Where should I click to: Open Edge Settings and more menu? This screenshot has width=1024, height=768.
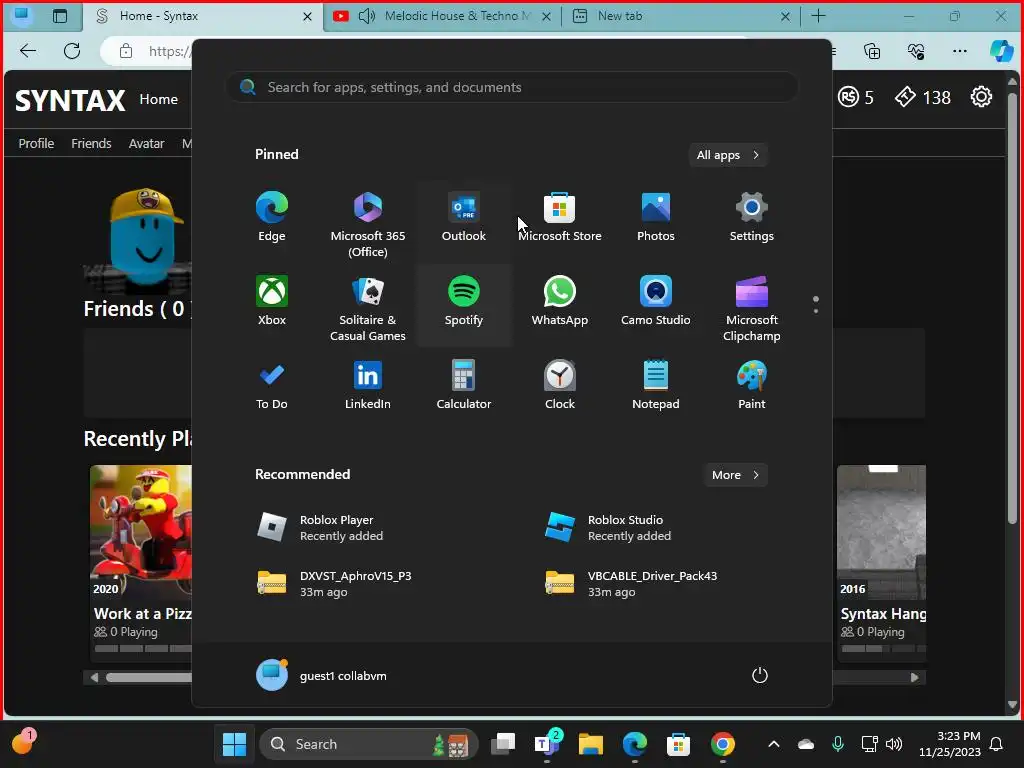pos(959,51)
